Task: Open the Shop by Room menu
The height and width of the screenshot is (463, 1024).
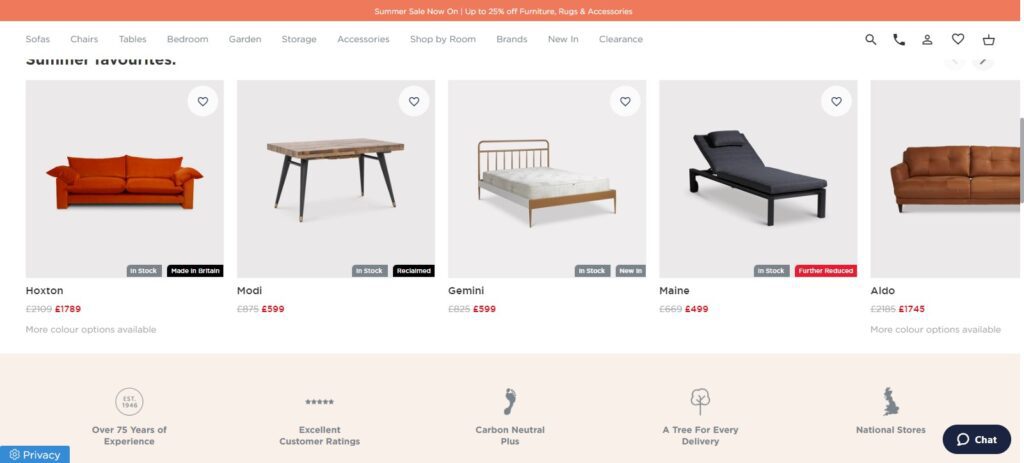Action: pos(443,39)
